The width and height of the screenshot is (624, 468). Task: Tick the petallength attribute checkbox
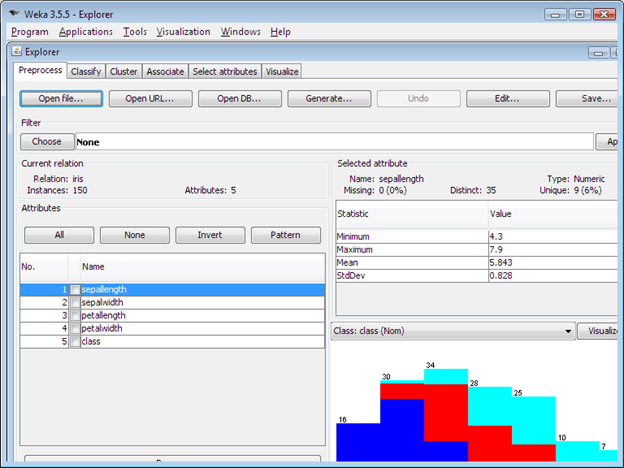[75, 316]
